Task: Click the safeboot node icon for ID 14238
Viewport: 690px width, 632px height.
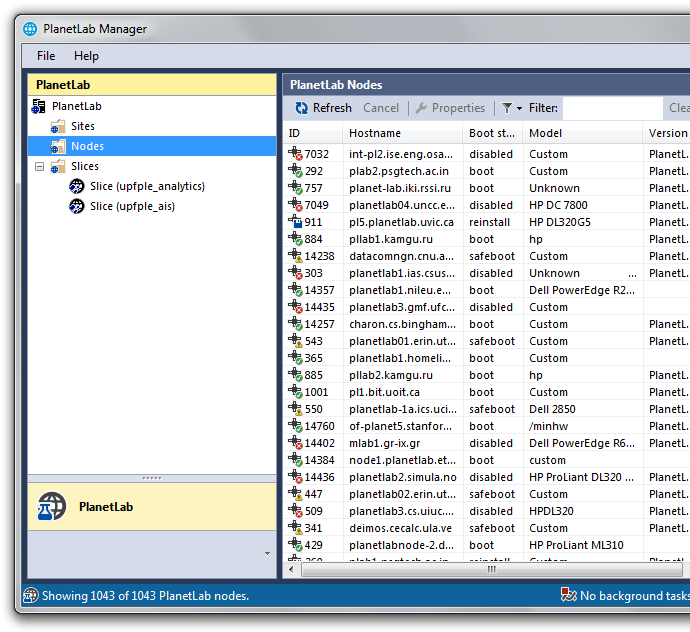Action: coord(295,256)
